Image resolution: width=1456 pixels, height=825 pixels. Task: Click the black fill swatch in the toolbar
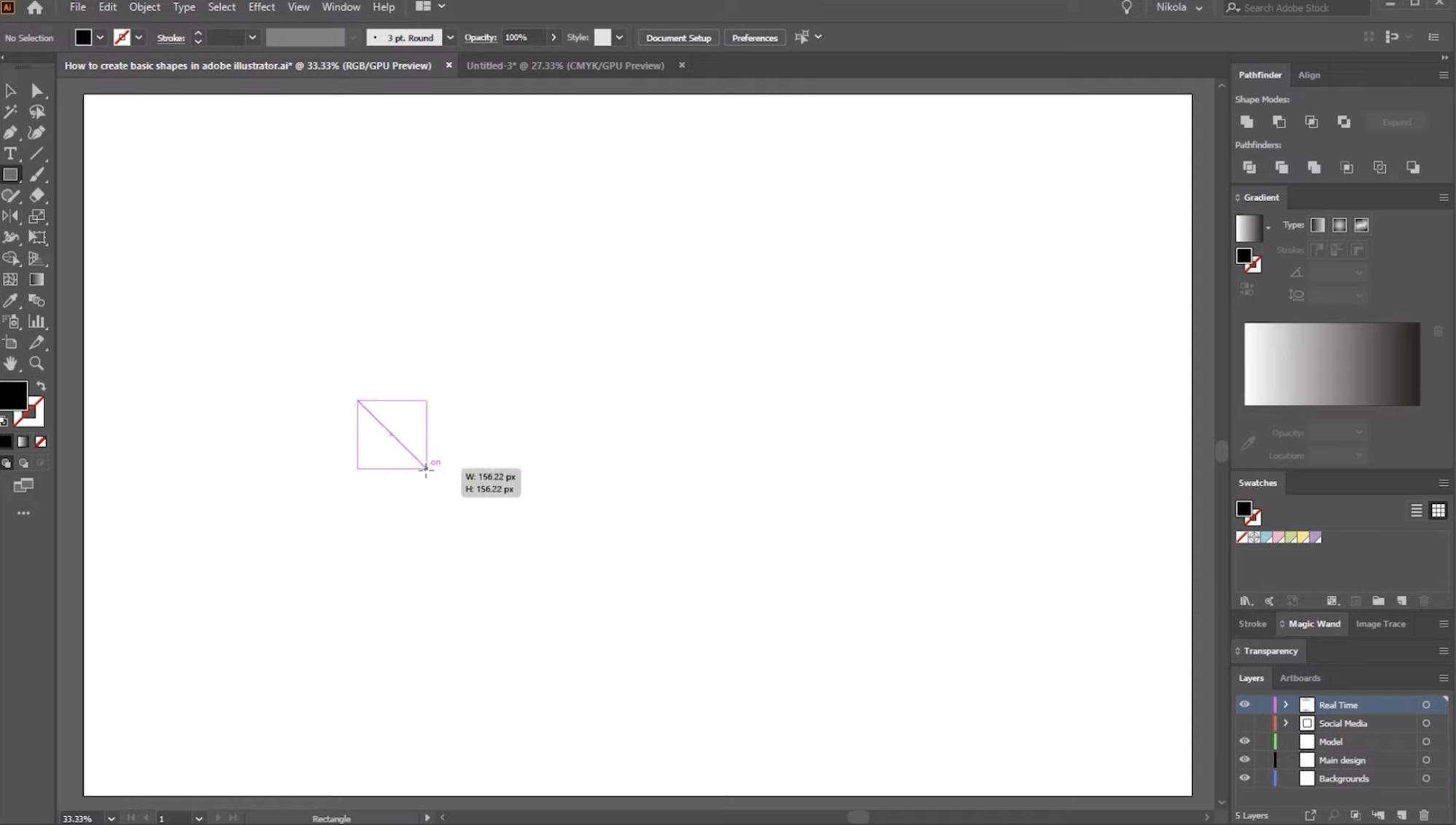14,395
